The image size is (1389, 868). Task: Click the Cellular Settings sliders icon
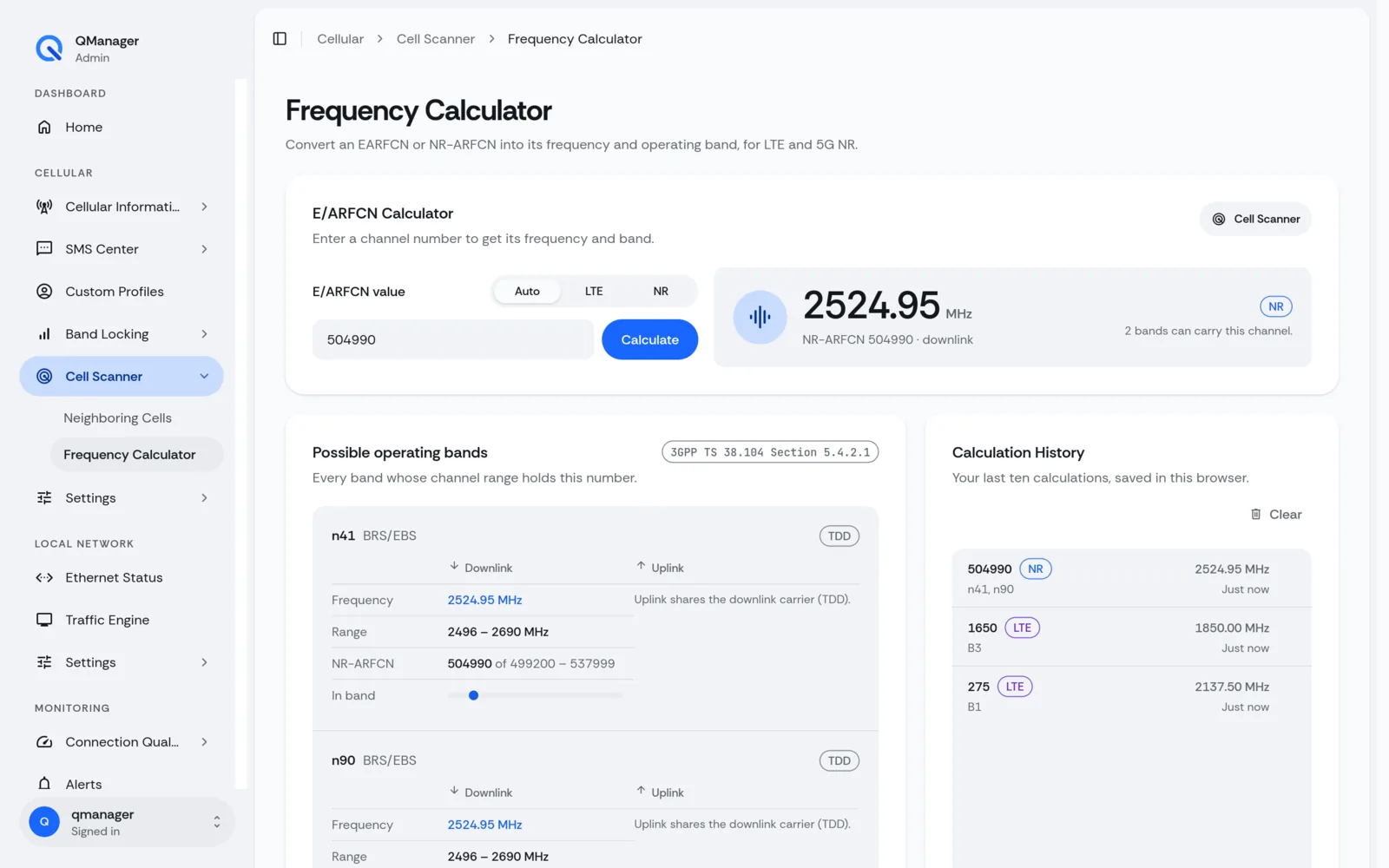click(x=44, y=497)
